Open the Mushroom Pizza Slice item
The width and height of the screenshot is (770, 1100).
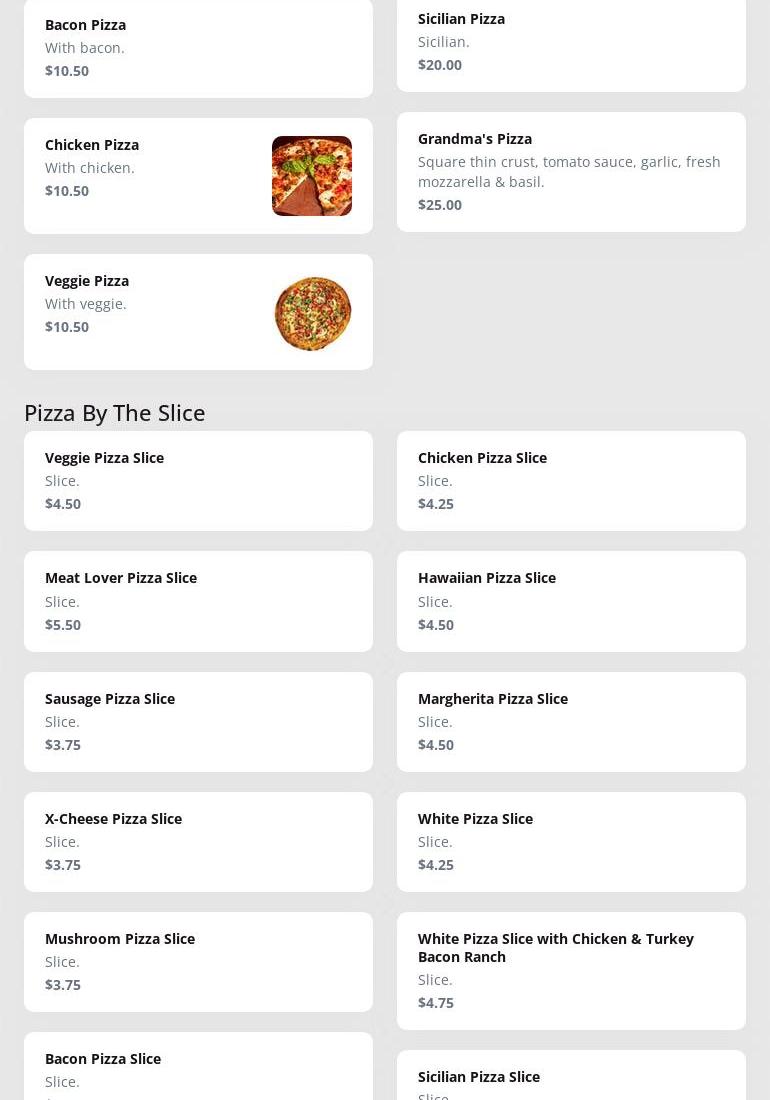[198, 961]
